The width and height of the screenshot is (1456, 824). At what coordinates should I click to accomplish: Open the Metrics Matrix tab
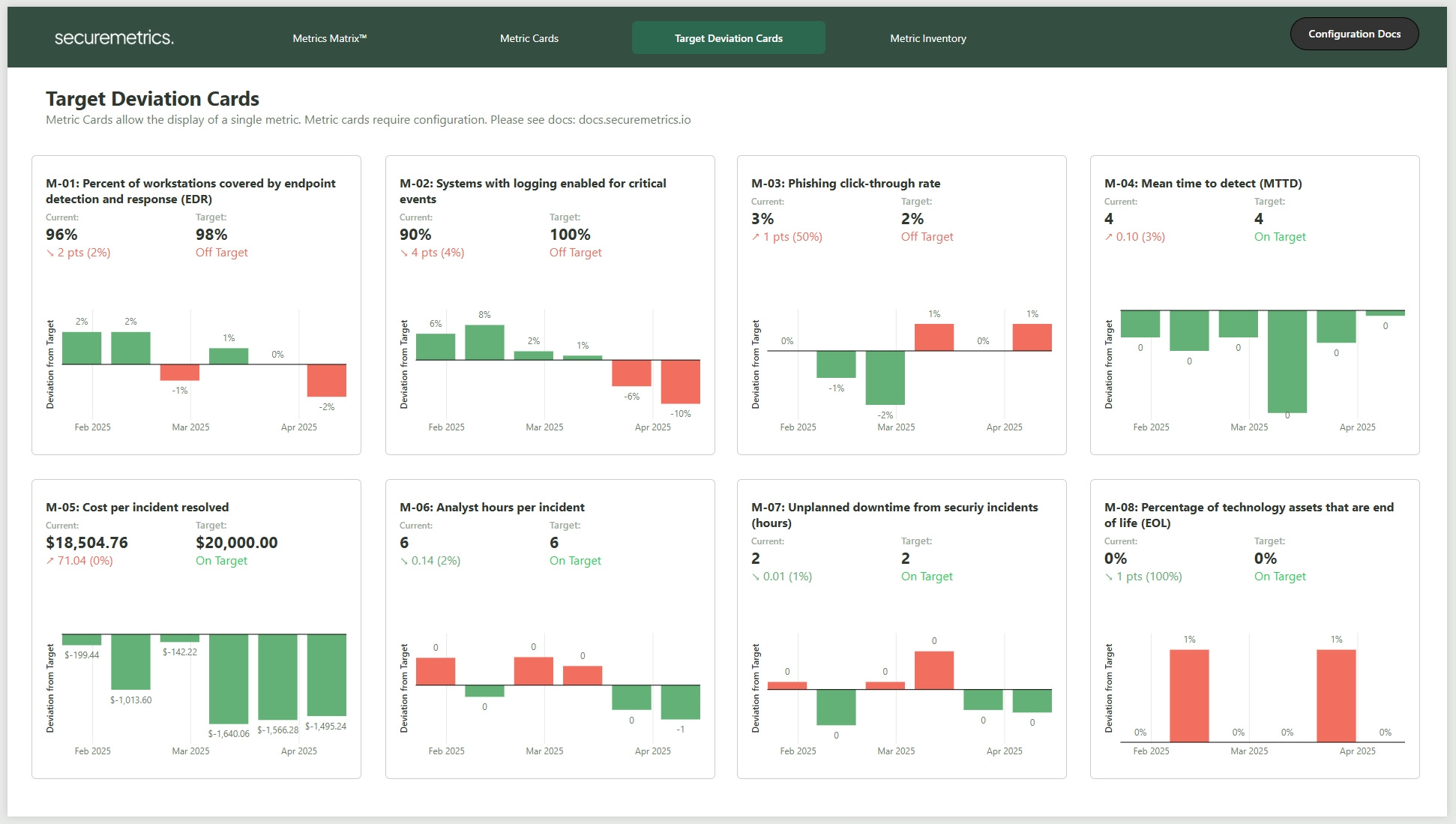(x=329, y=38)
